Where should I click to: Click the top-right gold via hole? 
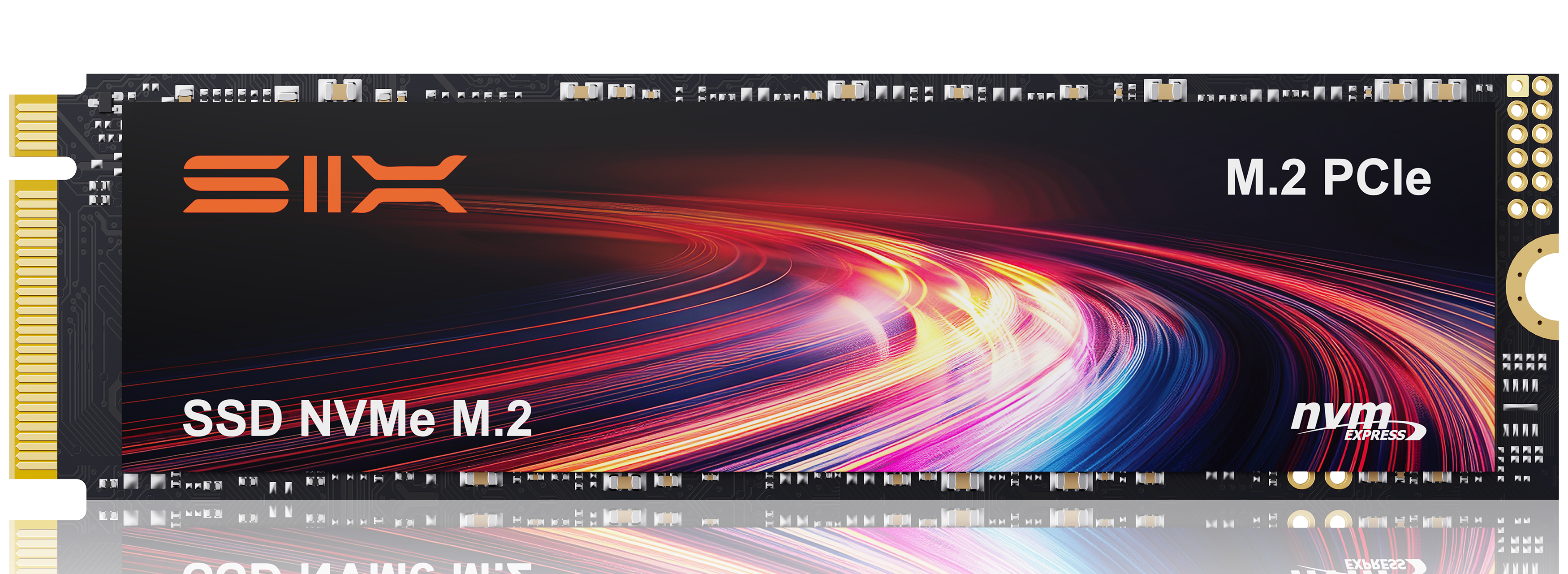[1542, 86]
